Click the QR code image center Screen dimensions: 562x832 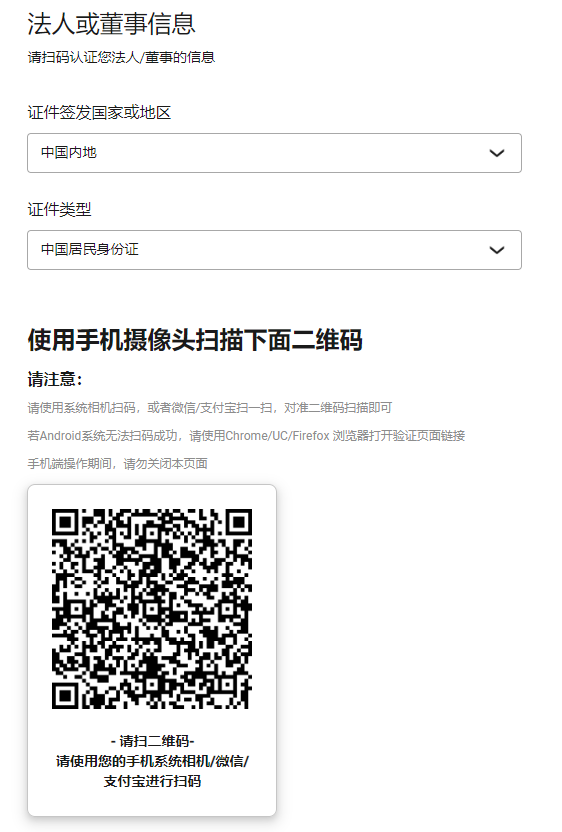[x=152, y=609]
